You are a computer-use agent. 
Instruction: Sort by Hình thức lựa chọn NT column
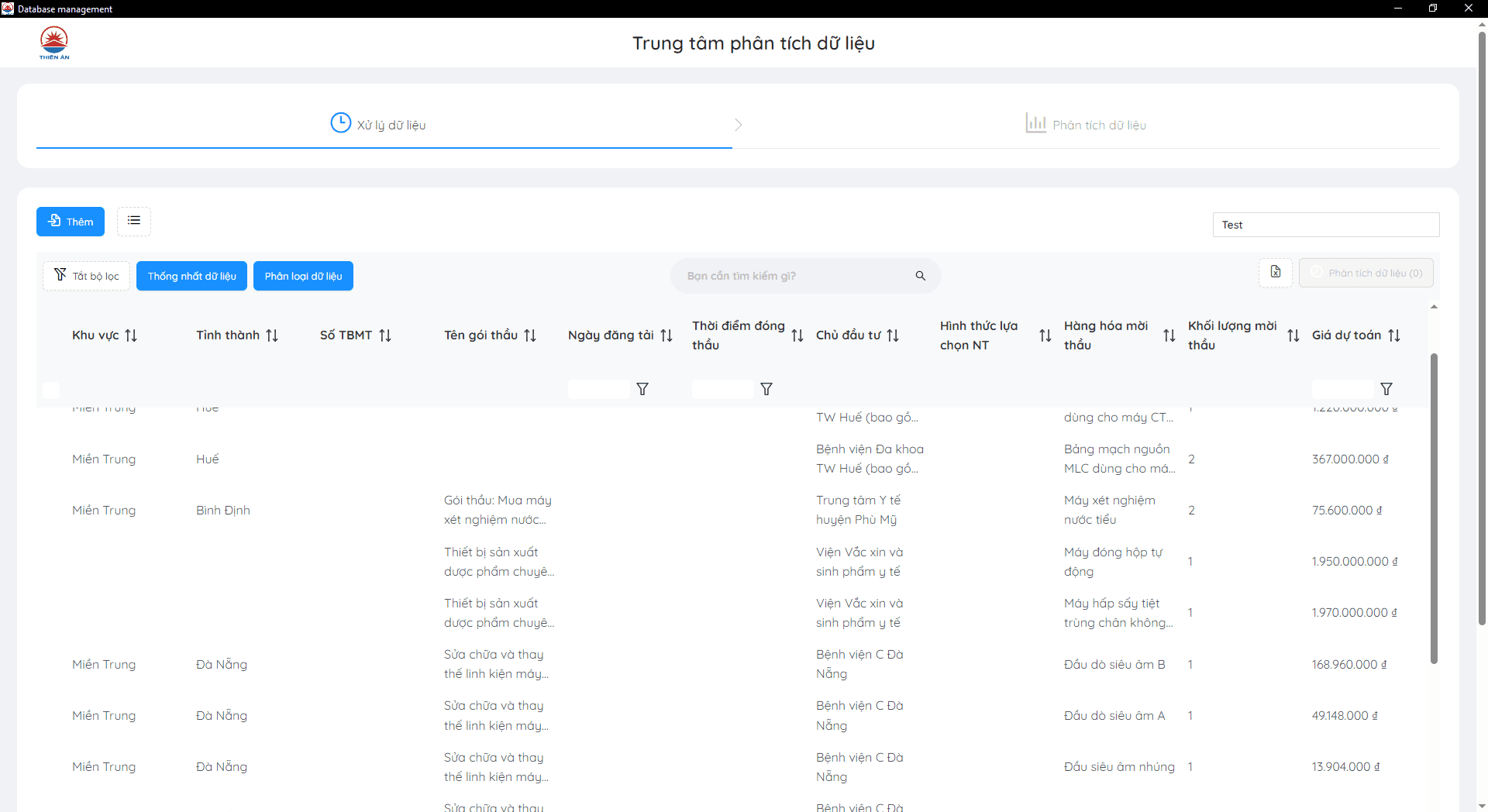coord(1045,335)
